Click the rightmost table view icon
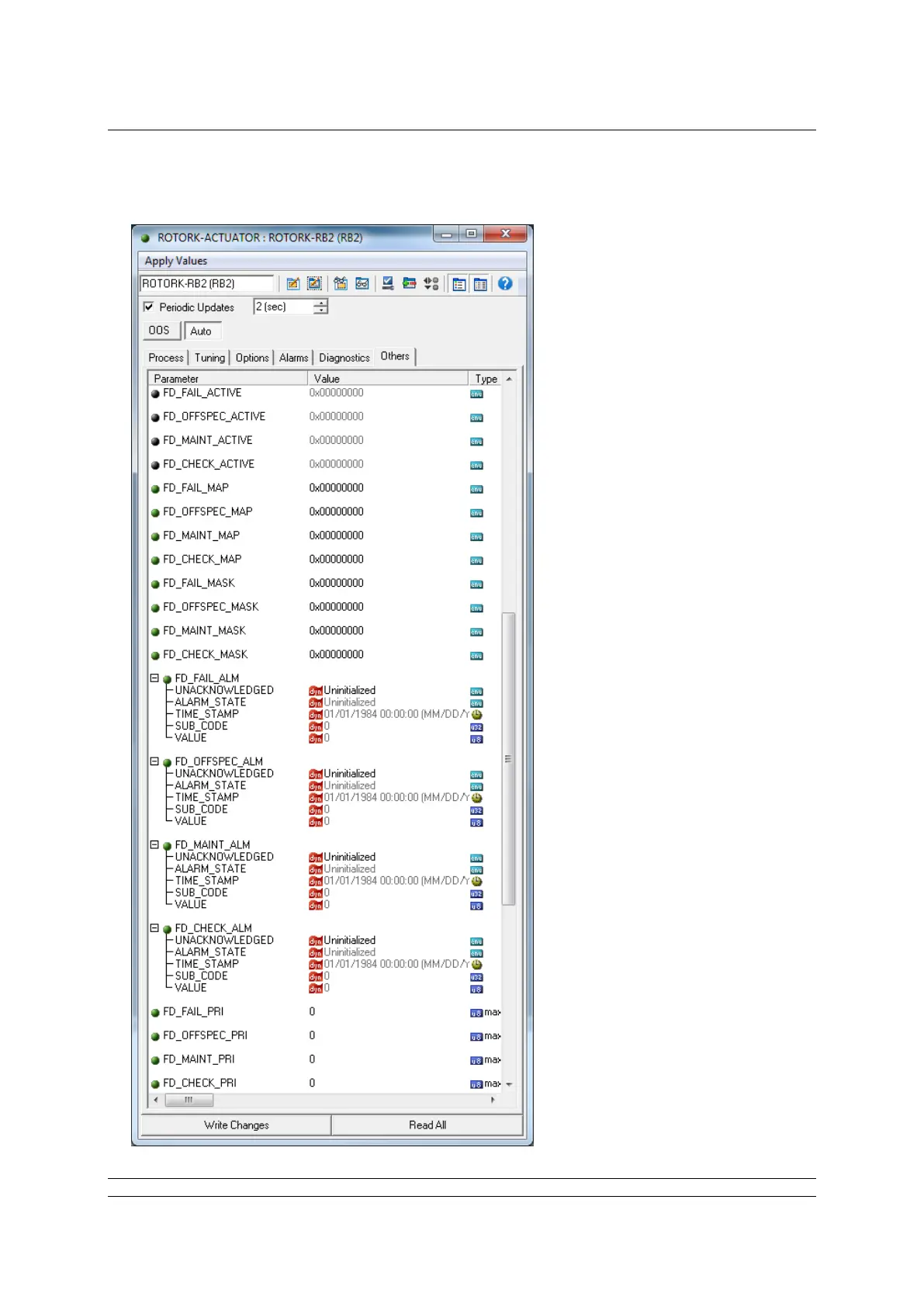 tap(481, 284)
